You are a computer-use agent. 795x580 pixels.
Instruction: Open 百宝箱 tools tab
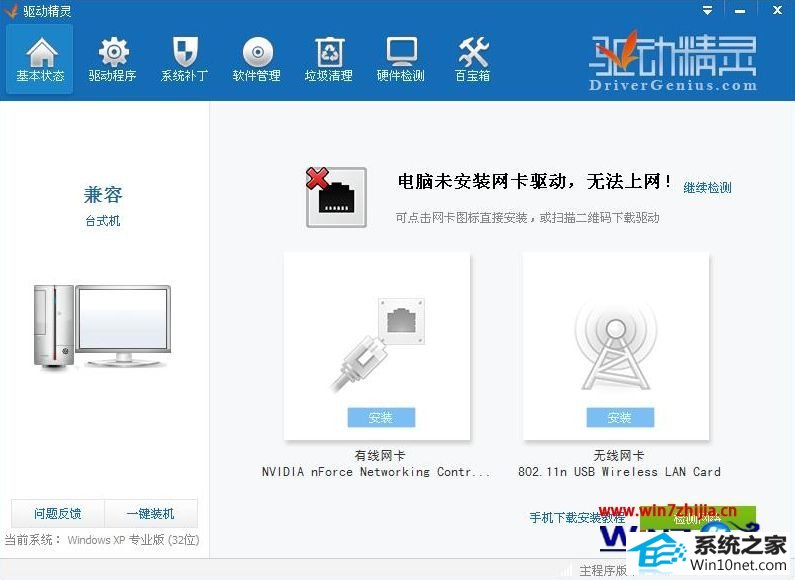[473, 59]
